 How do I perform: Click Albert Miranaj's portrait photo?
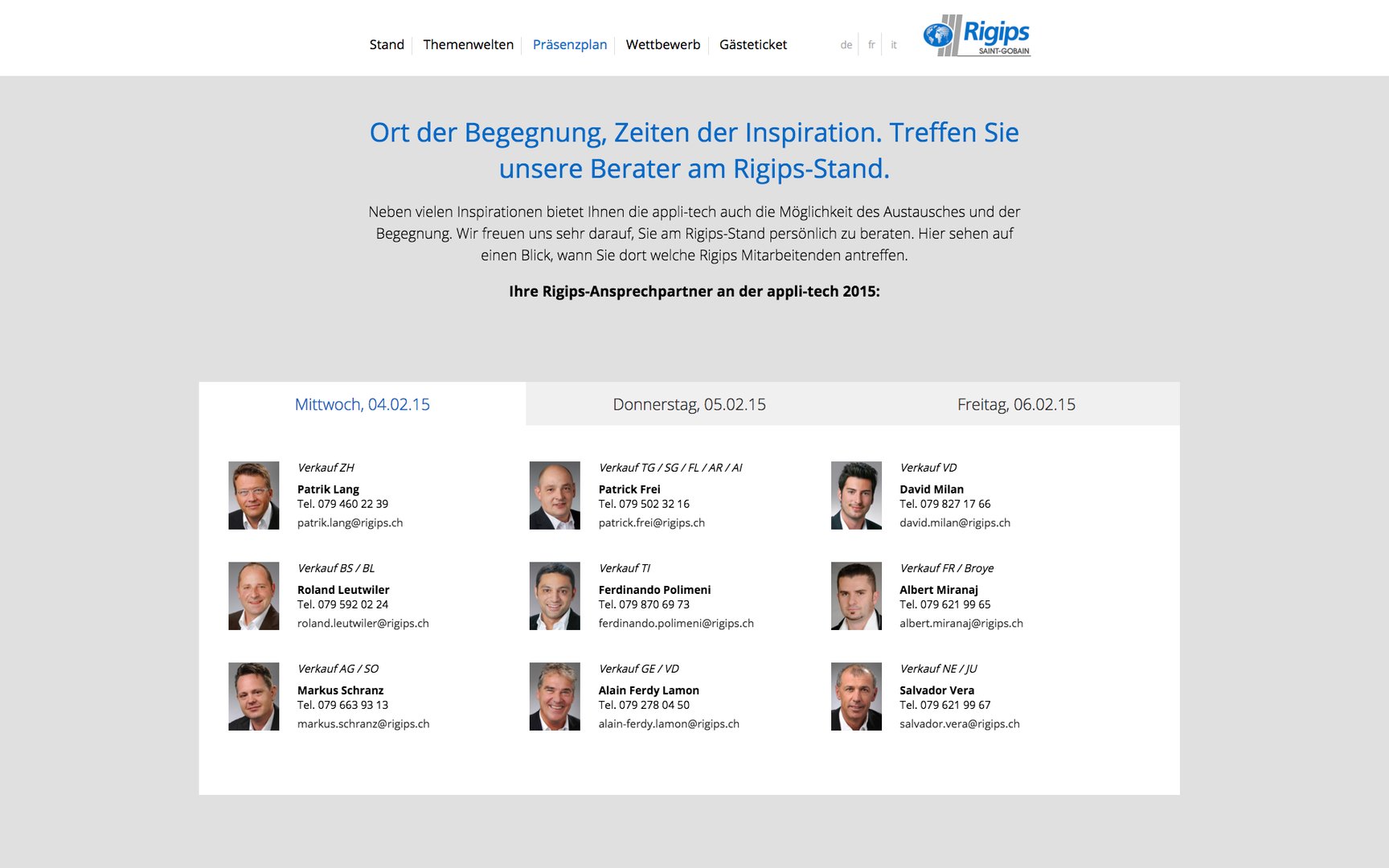click(x=856, y=596)
